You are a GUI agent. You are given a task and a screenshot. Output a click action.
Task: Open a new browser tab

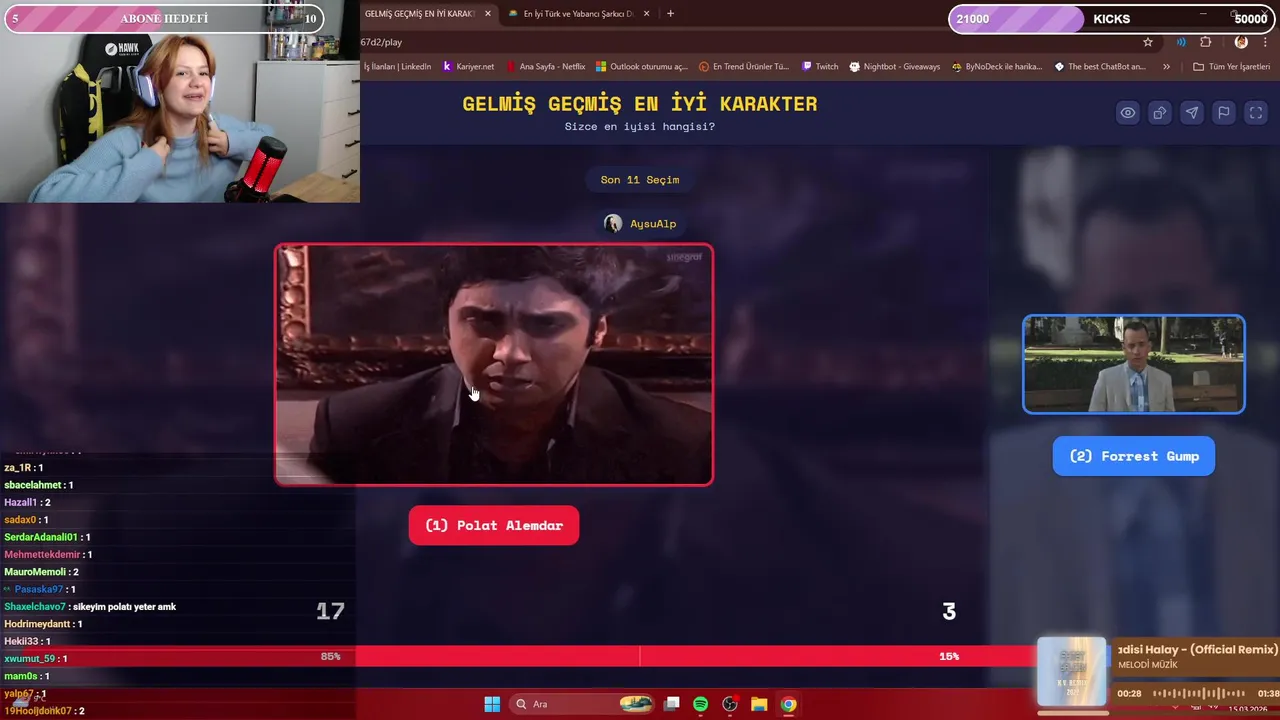pos(670,14)
